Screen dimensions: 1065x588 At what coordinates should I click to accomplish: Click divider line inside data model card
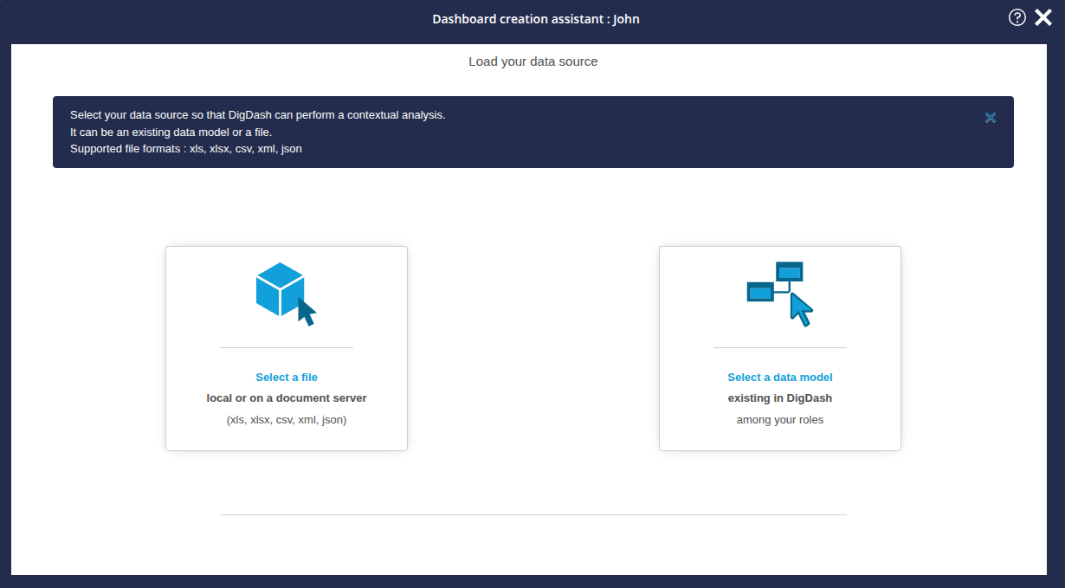780,347
